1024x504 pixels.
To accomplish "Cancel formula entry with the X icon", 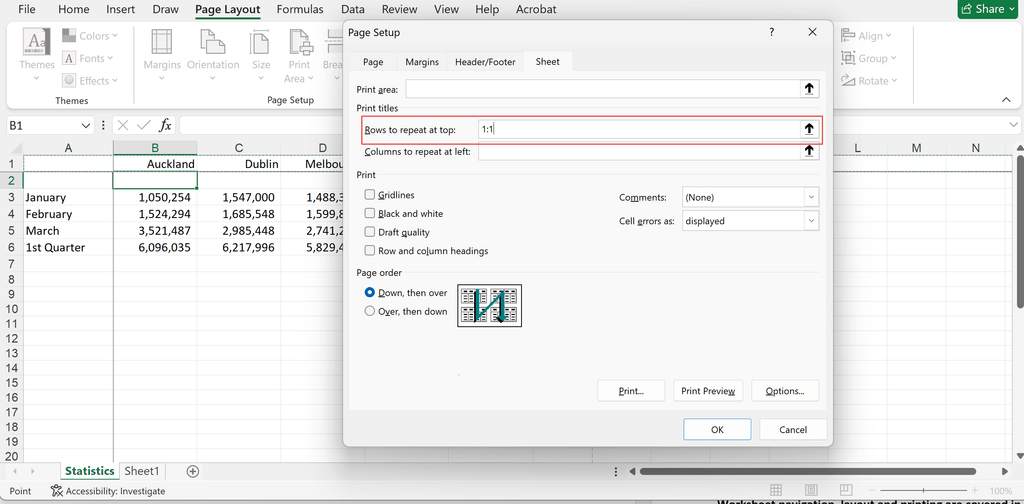I will point(123,125).
